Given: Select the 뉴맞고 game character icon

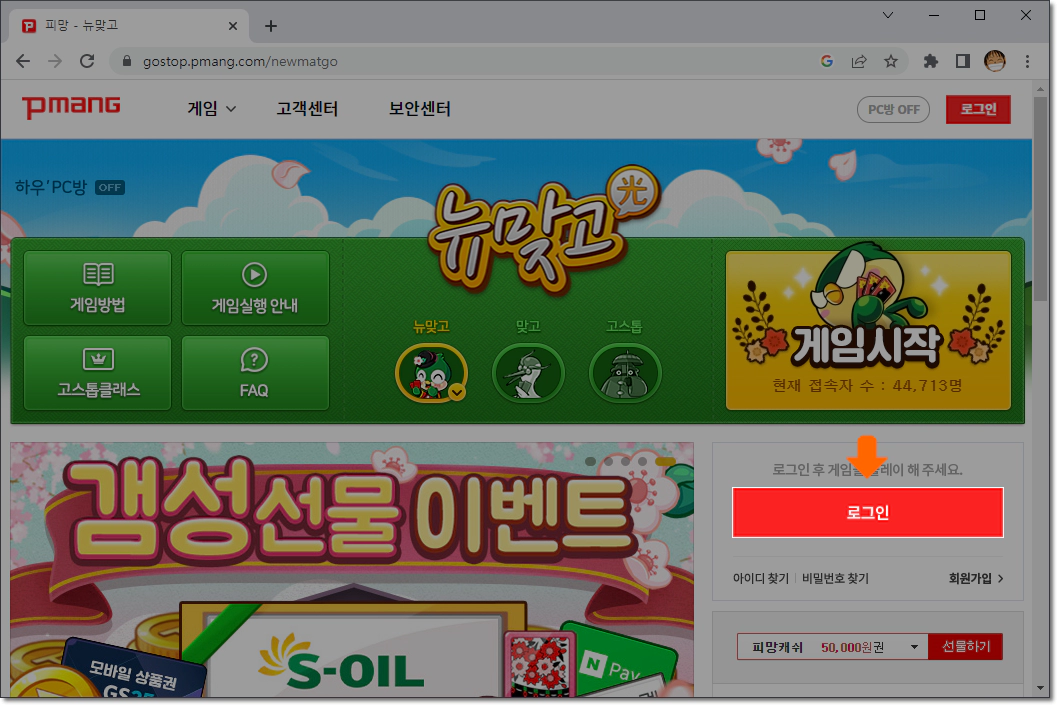Looking at the screenshot, I should click(431, 373).
